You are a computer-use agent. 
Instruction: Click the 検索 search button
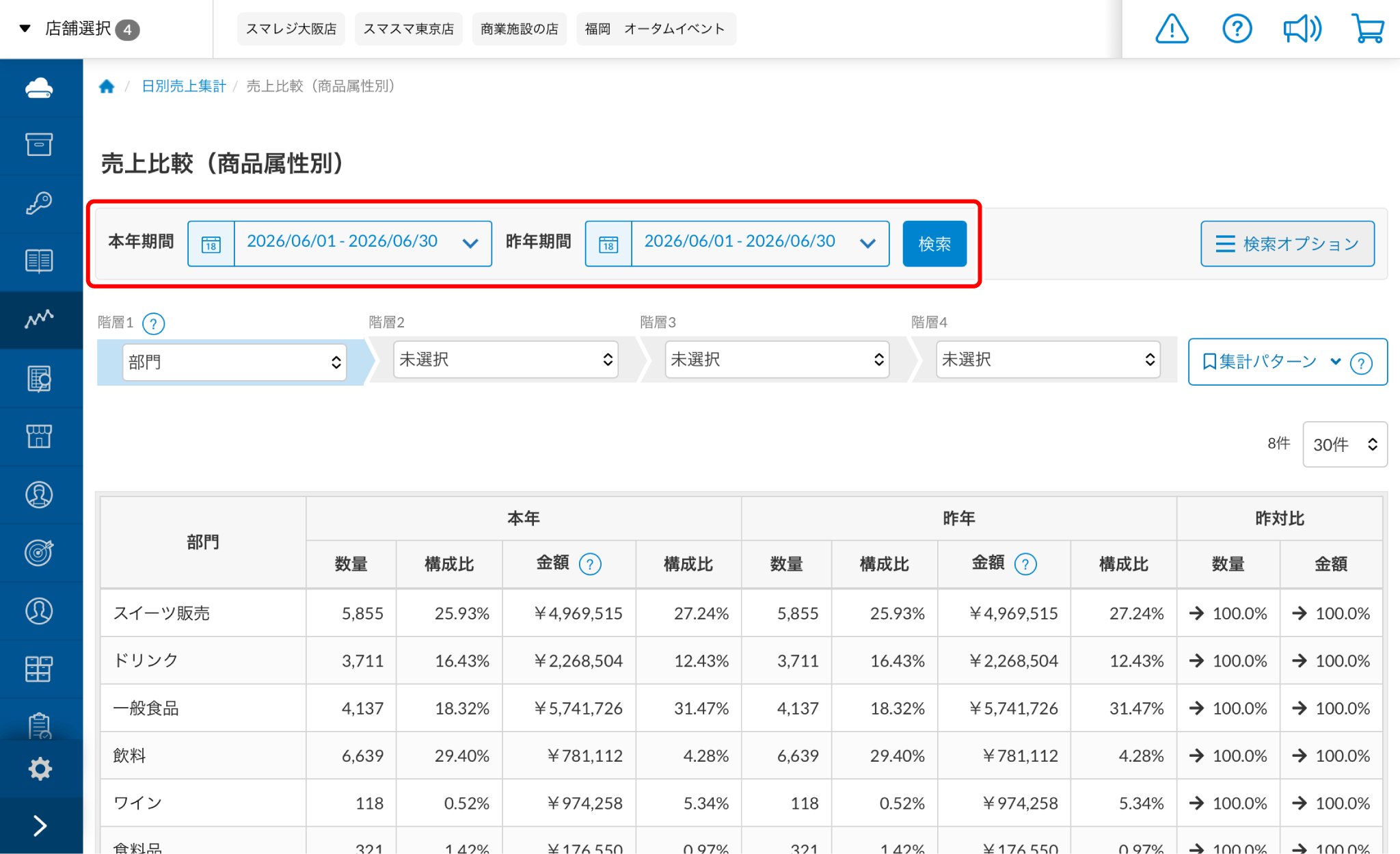934,243
